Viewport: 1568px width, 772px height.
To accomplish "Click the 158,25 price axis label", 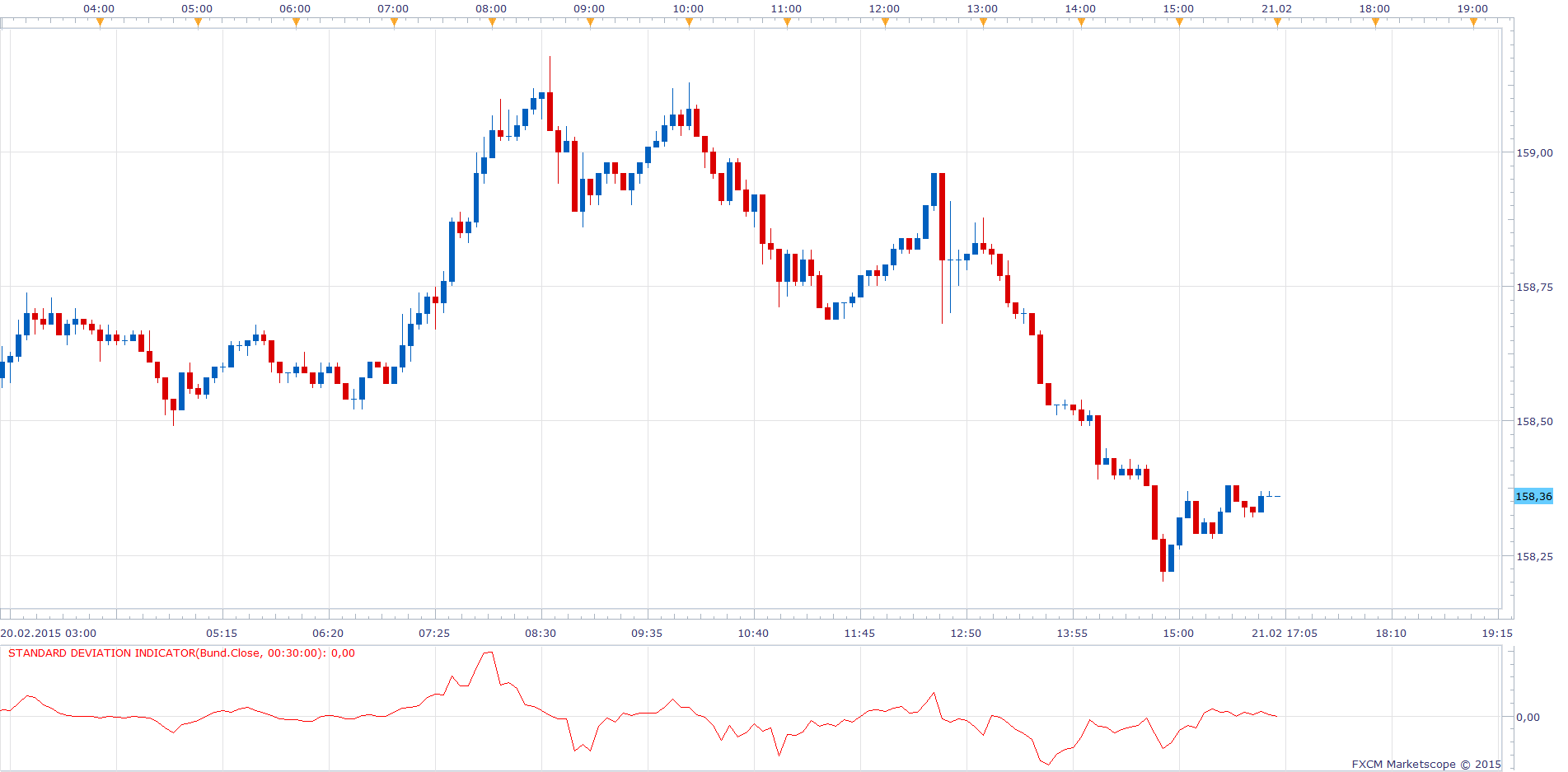I will pyautogui.click(x=1534, y=556).
